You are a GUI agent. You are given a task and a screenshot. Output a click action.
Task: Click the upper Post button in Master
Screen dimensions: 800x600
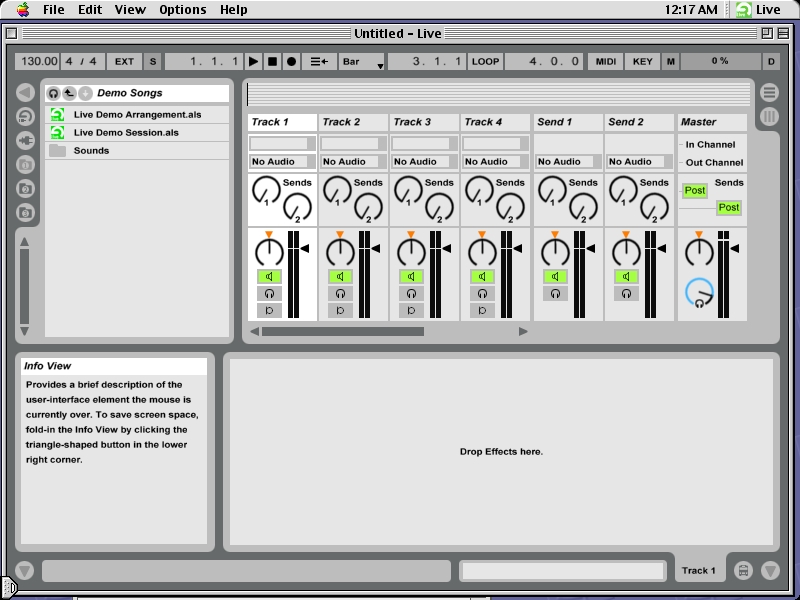[695, 191]
